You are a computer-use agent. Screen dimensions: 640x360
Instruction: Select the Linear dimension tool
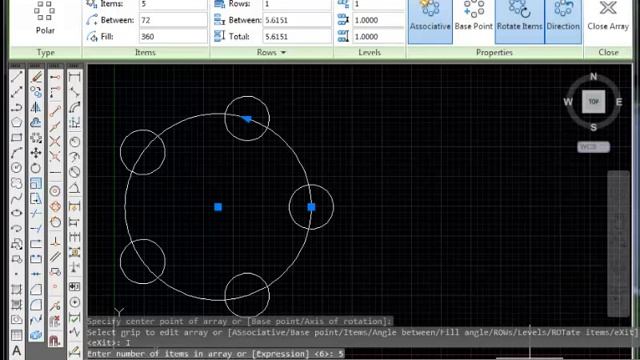pyautogui.click(x=75, y=77)
